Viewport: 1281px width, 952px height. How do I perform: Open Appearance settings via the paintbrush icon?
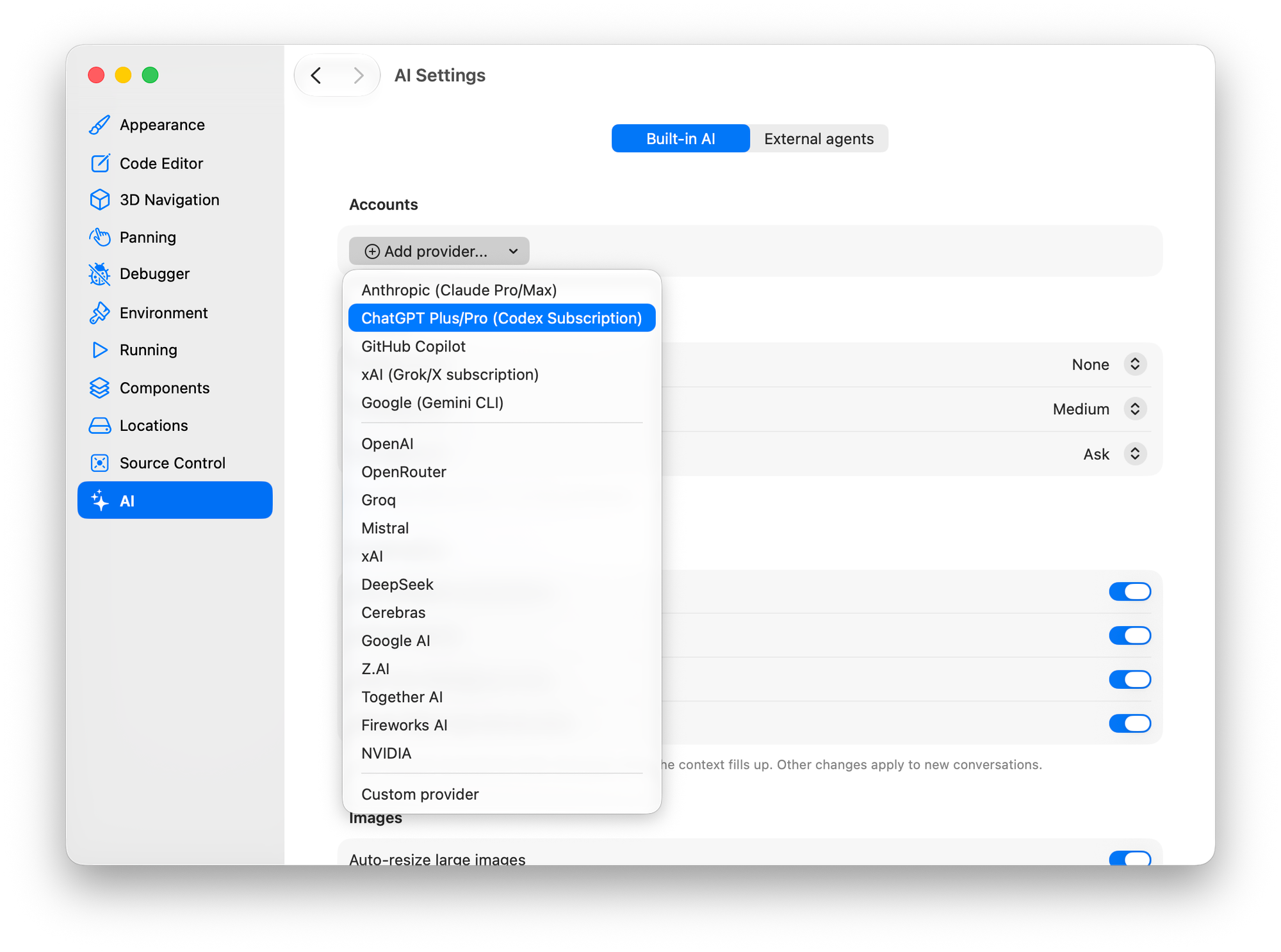coord(99,125)
